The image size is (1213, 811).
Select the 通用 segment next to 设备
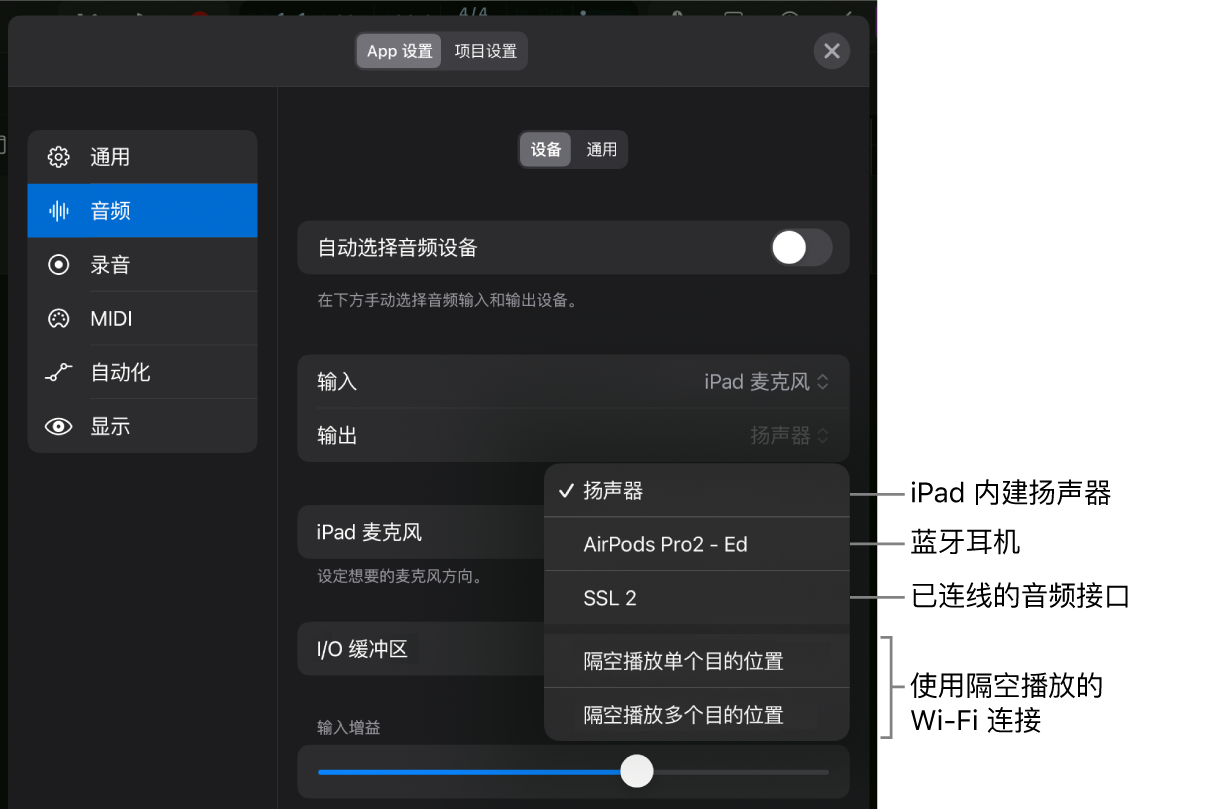(x=601, y=150)
